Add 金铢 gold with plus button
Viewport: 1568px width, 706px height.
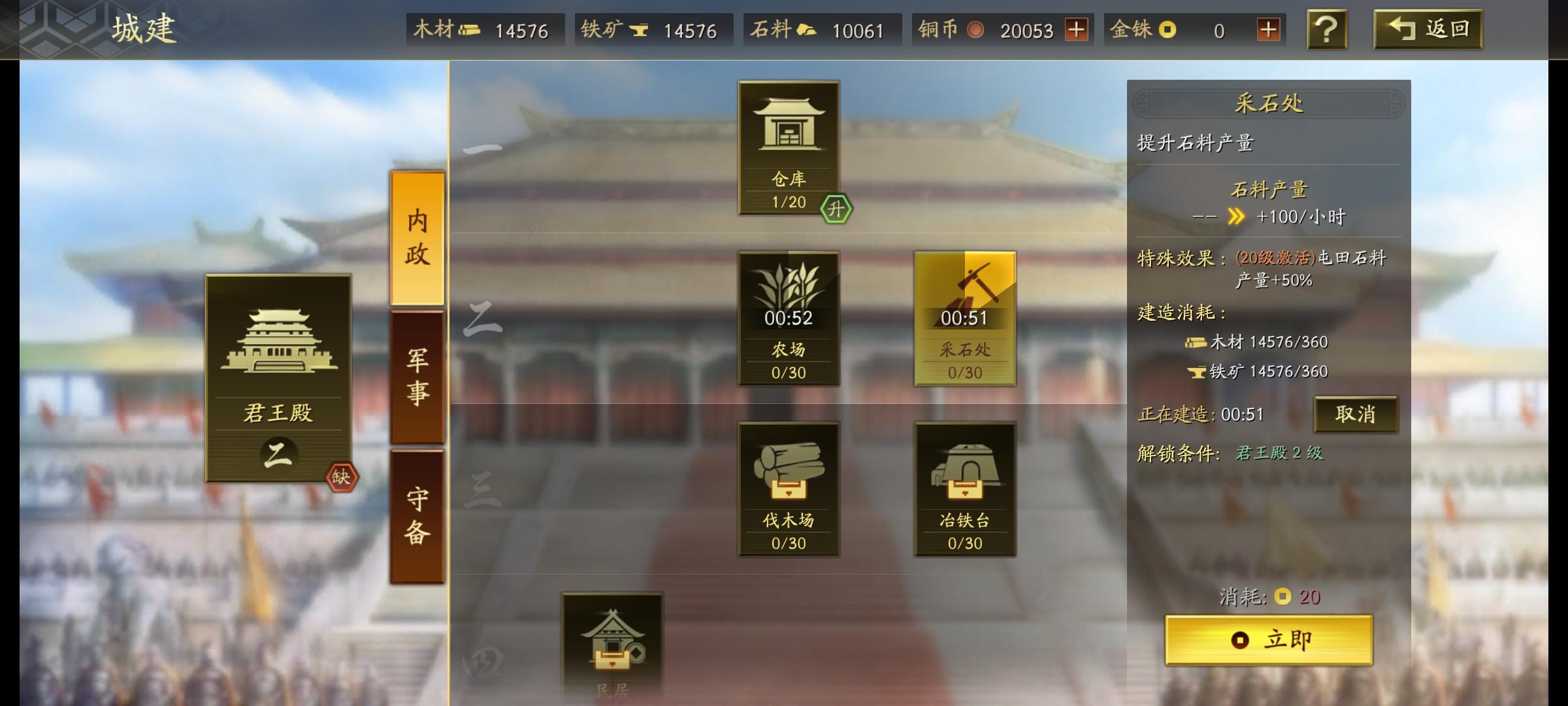(x=1268, y=29)
